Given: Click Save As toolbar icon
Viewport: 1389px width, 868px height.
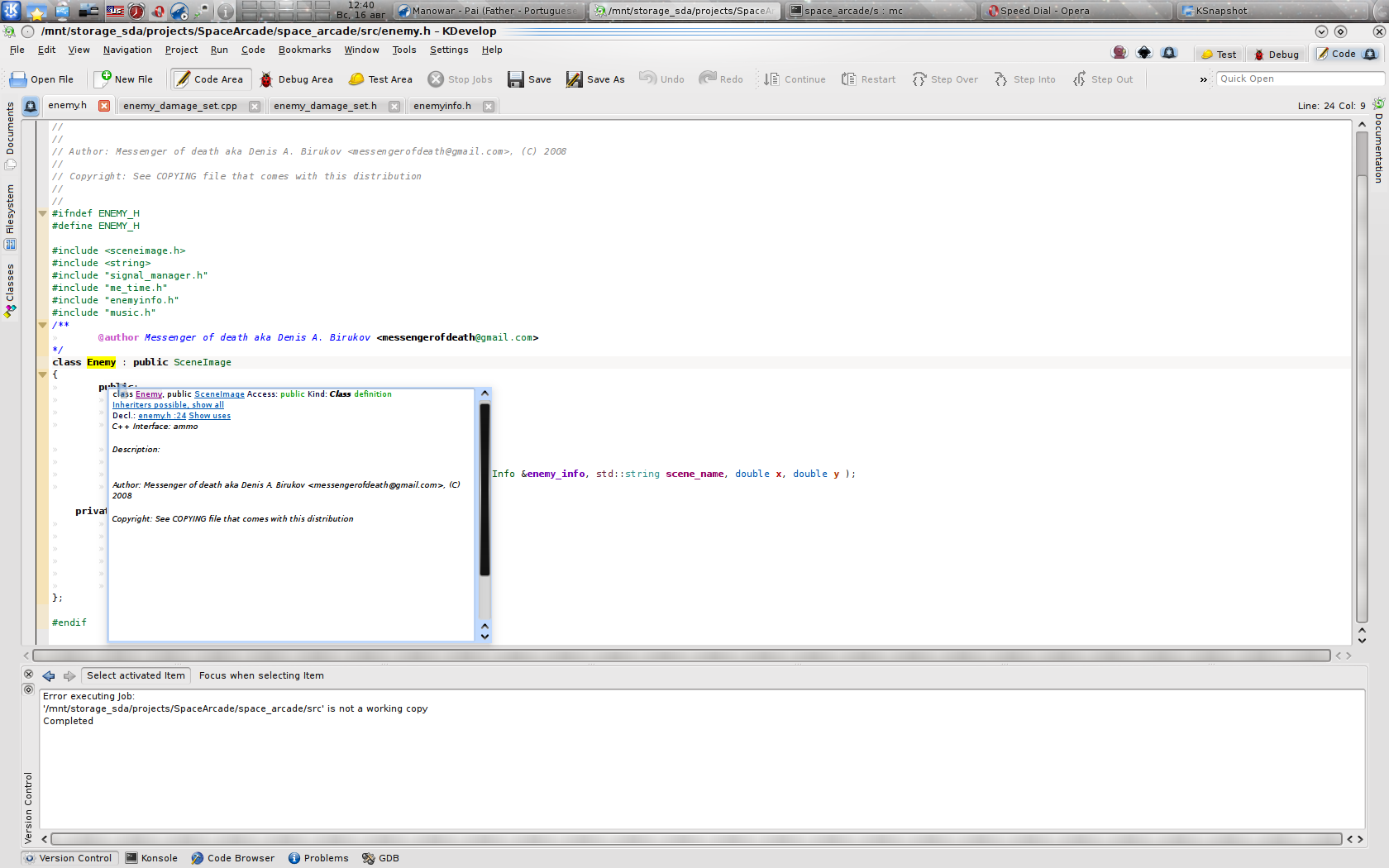Looking at the screenshot, I should coord(575,79).
